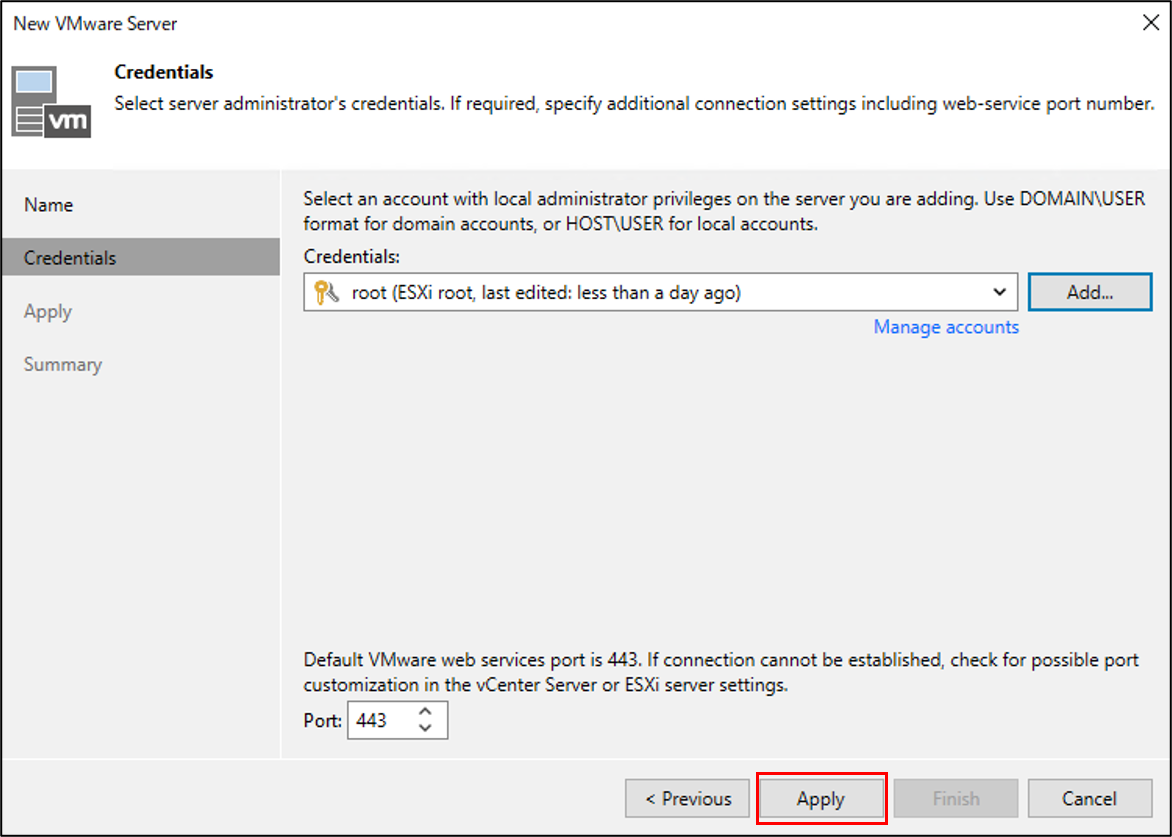This screenshot has height=837, width=1172.
Task: Cancel the New VMware Server wizard
Action: point(1090,798)
